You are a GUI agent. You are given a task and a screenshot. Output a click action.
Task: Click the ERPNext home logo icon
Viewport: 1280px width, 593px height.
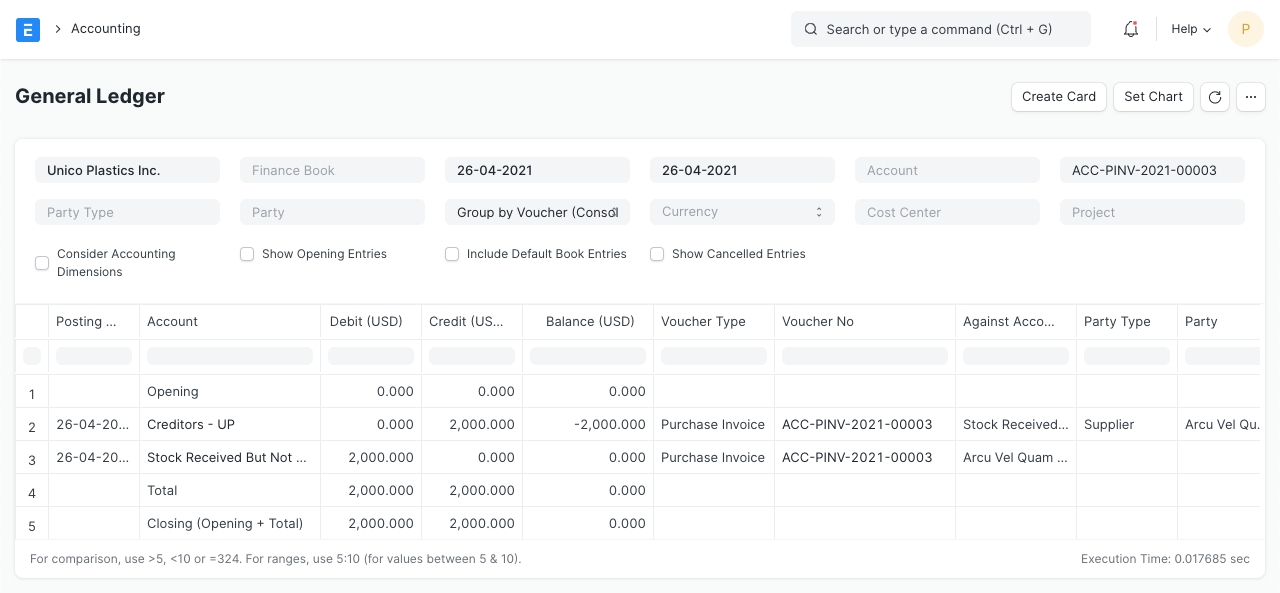[28, 29]
